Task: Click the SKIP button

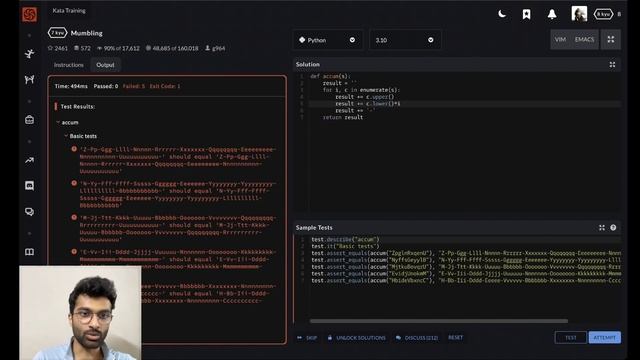Action: [307, 338]
